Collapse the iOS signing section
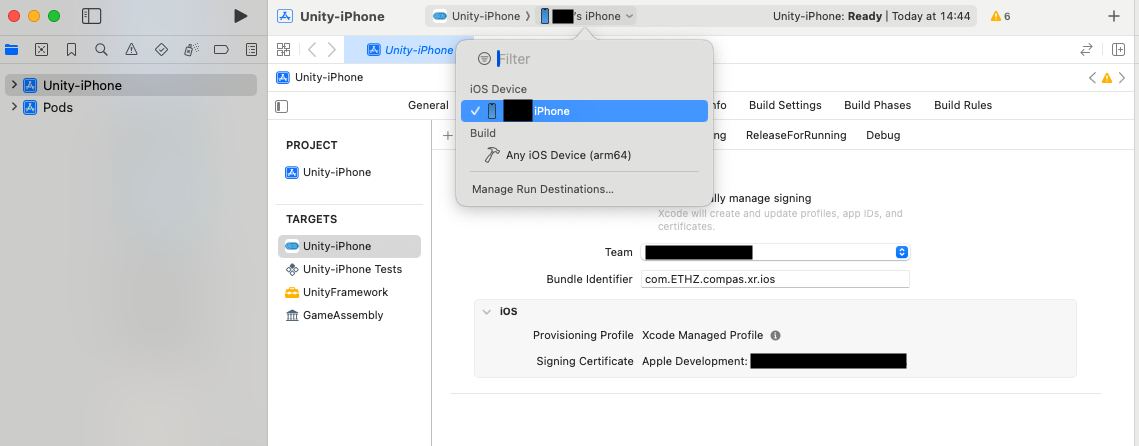This screenshot has width=1139, height=446. (x=487, y=311)
